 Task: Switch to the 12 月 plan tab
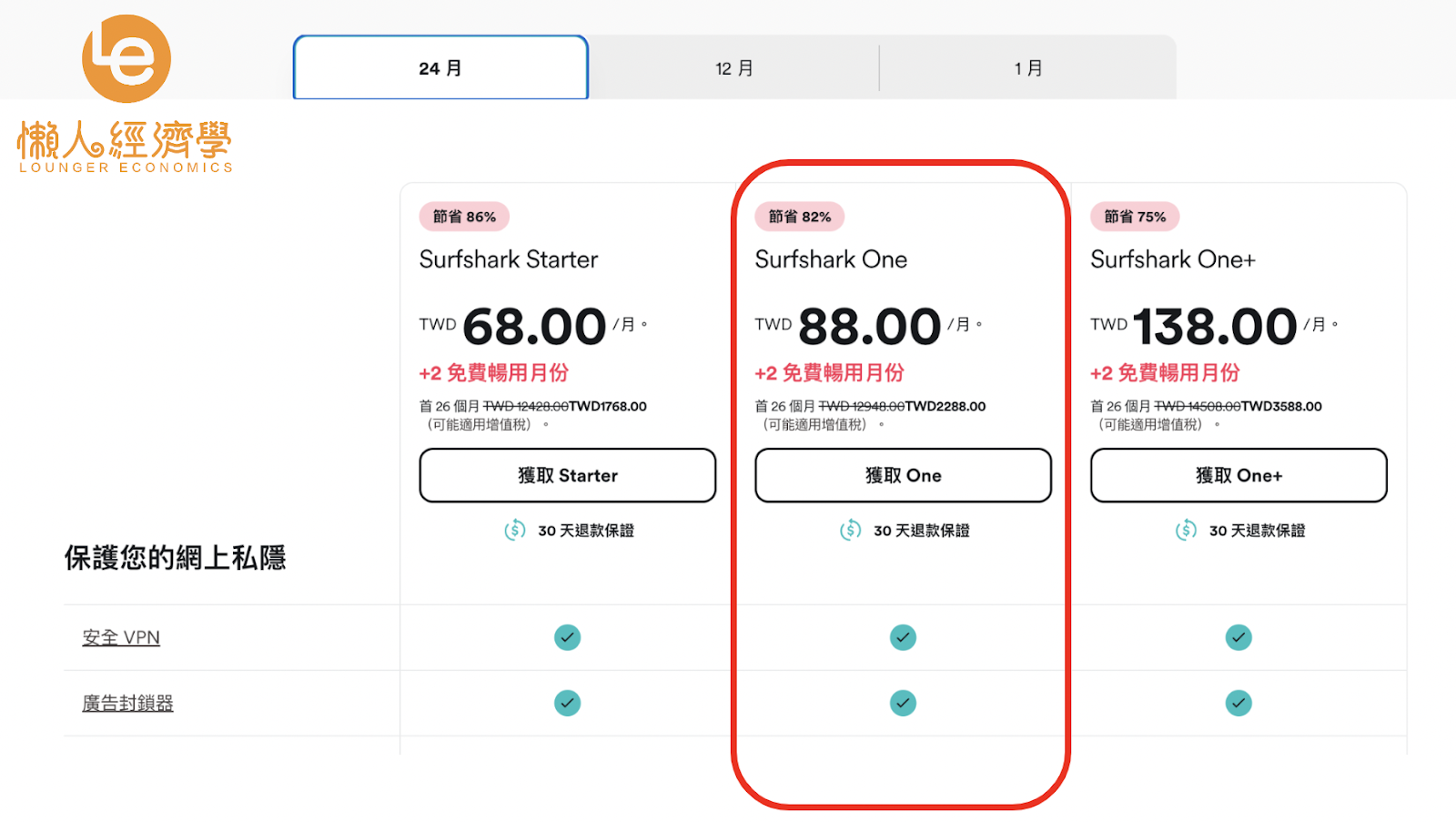[733, 67]
